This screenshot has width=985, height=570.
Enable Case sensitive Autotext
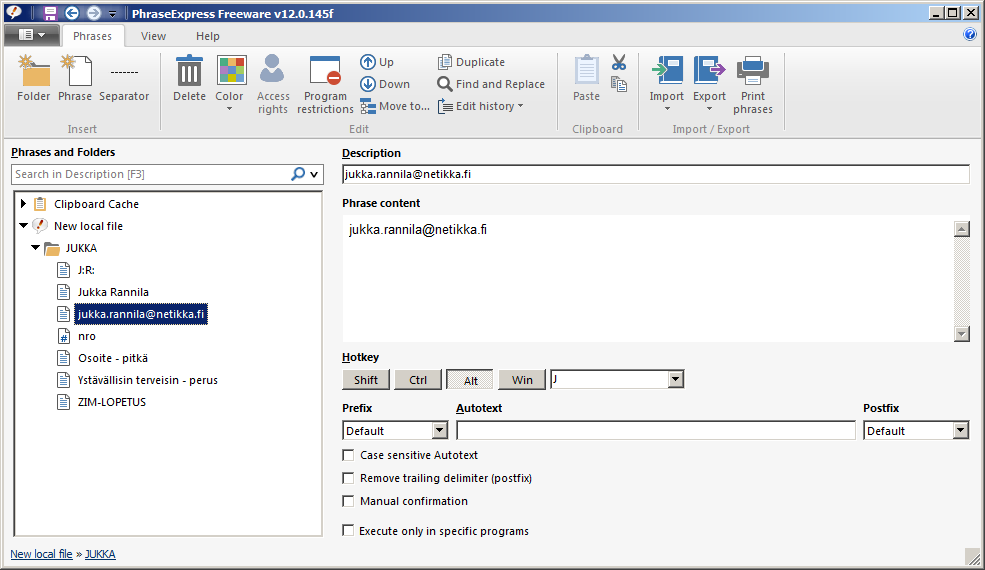coord(348,455)
